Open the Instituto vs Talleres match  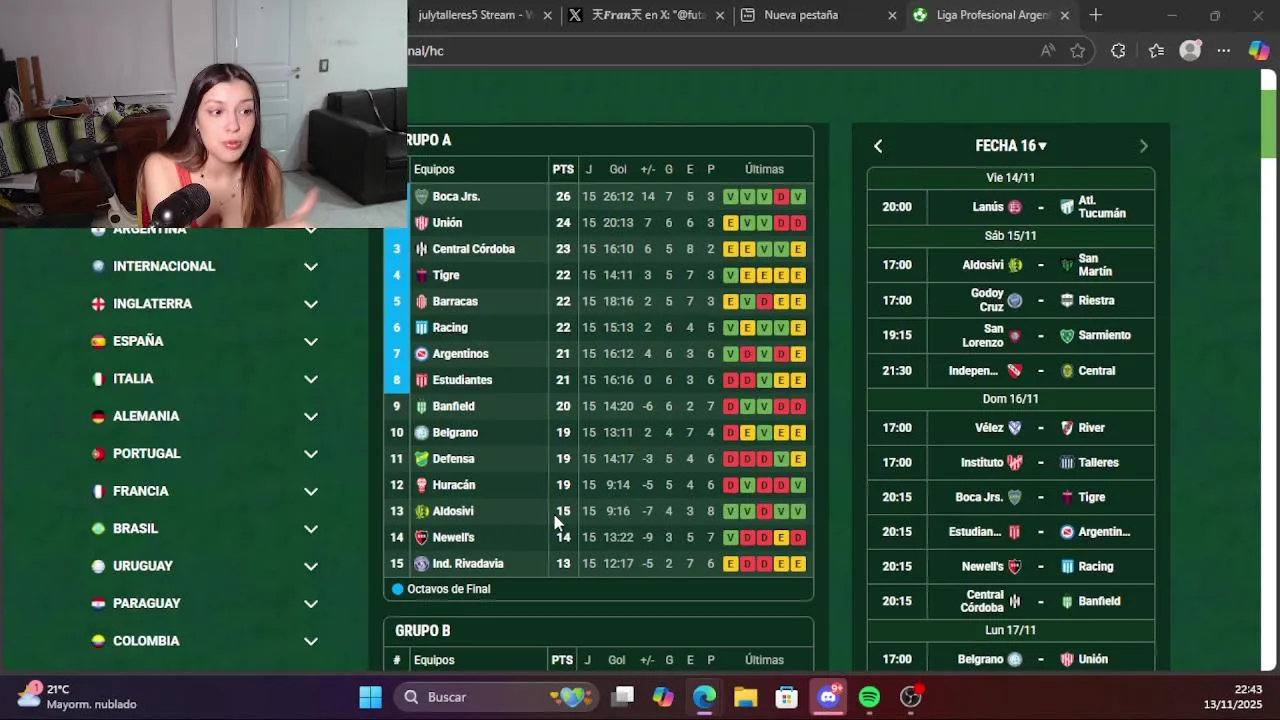pos(1011,463)
